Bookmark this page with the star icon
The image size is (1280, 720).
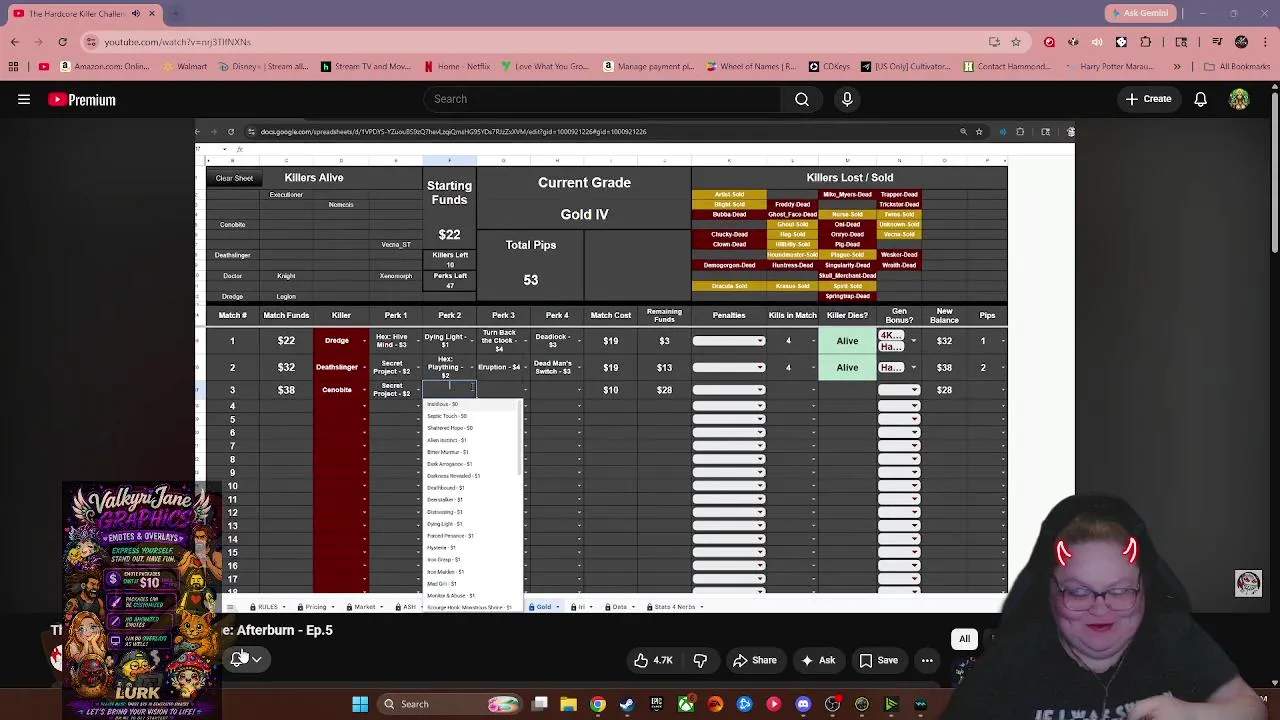(x=1016, y=42)
